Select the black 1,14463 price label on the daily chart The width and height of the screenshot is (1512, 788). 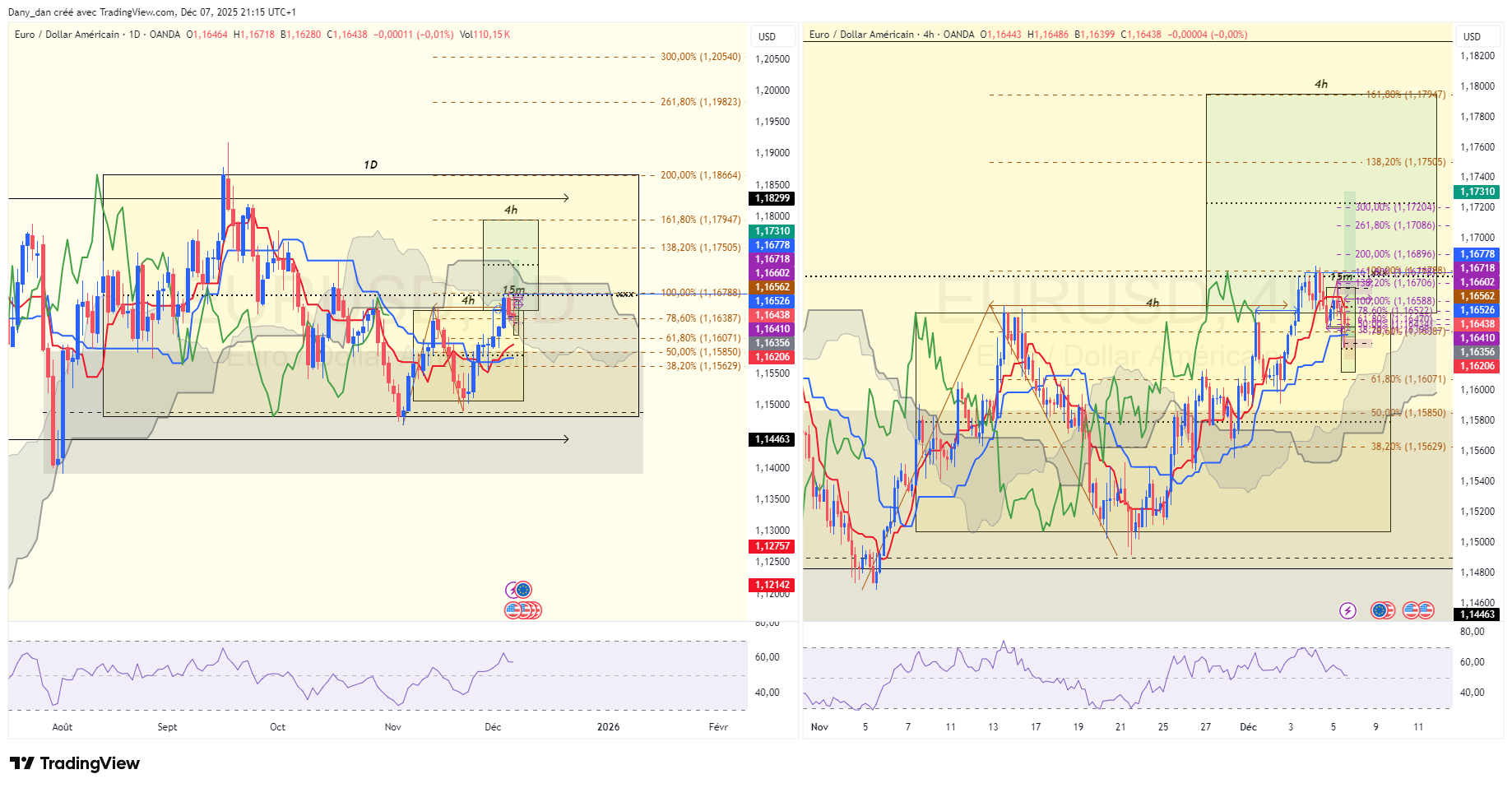coord(772,439)
